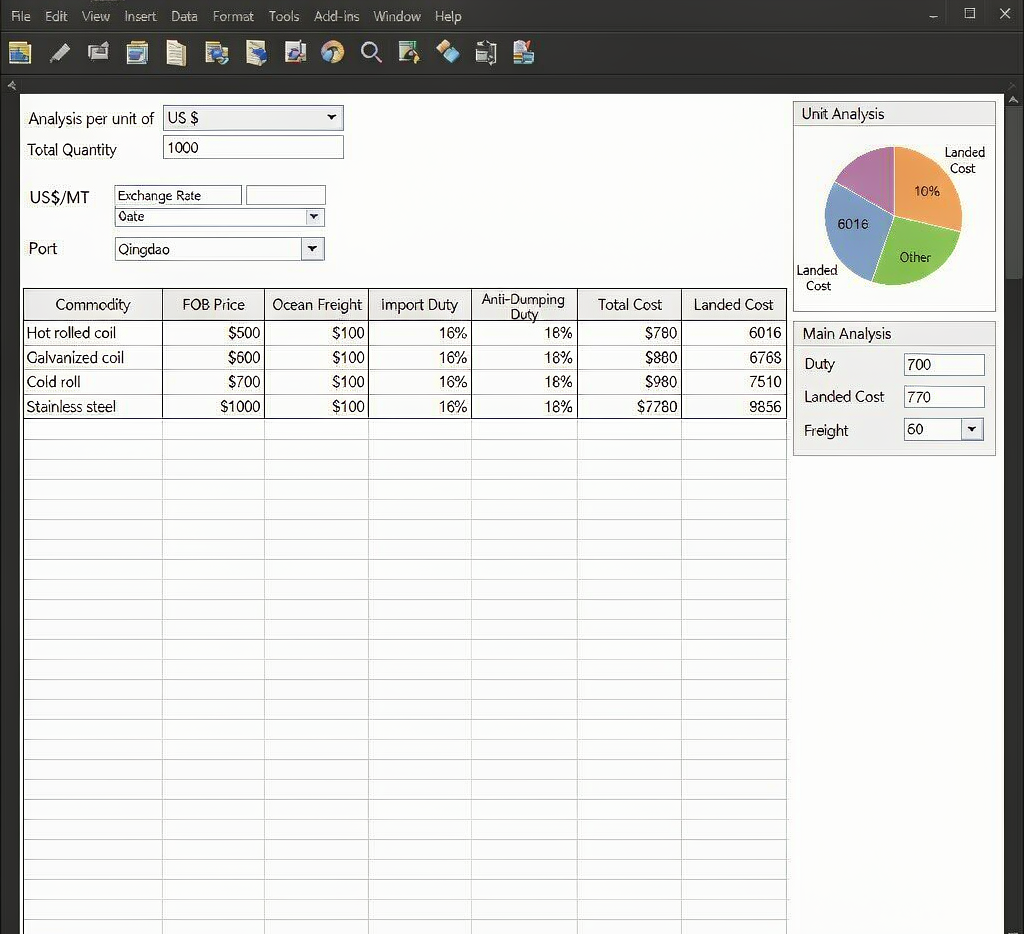The height and width of the screenshot is (934, 1024).
Task: Click the last toolbar icon with stacked books
Action: pos(524,52)
